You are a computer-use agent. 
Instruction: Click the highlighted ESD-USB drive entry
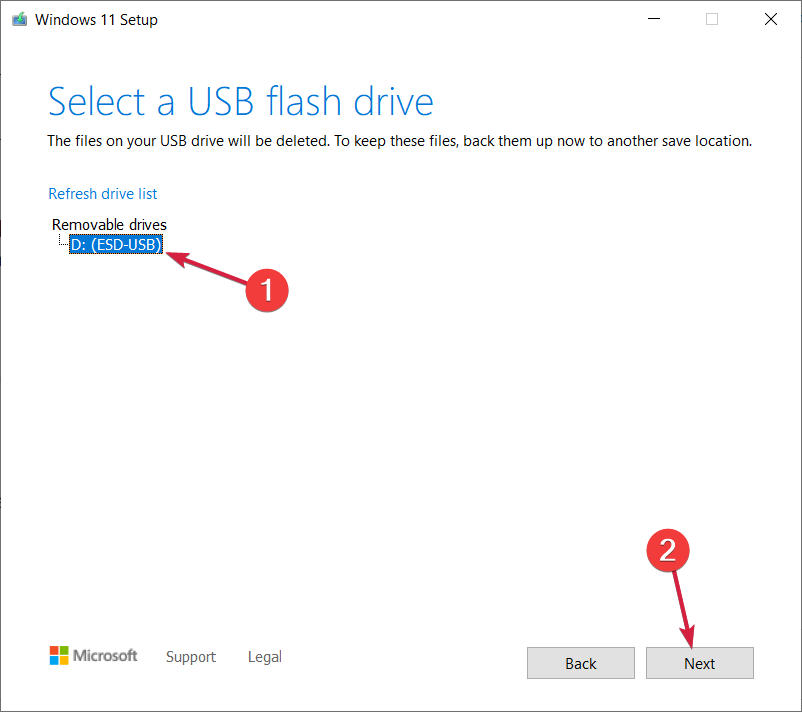pyautogui.click(x=115, y=244)
